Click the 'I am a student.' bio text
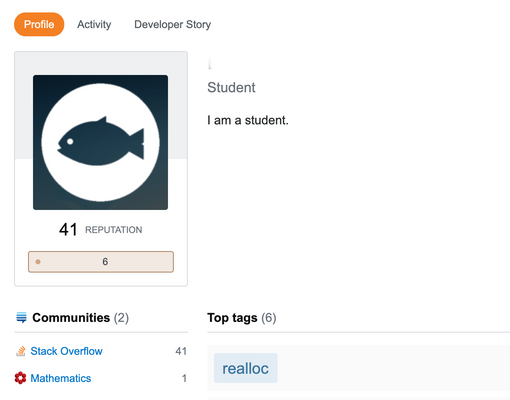Viewport: 510px width, 400px height. coord(248,120)
